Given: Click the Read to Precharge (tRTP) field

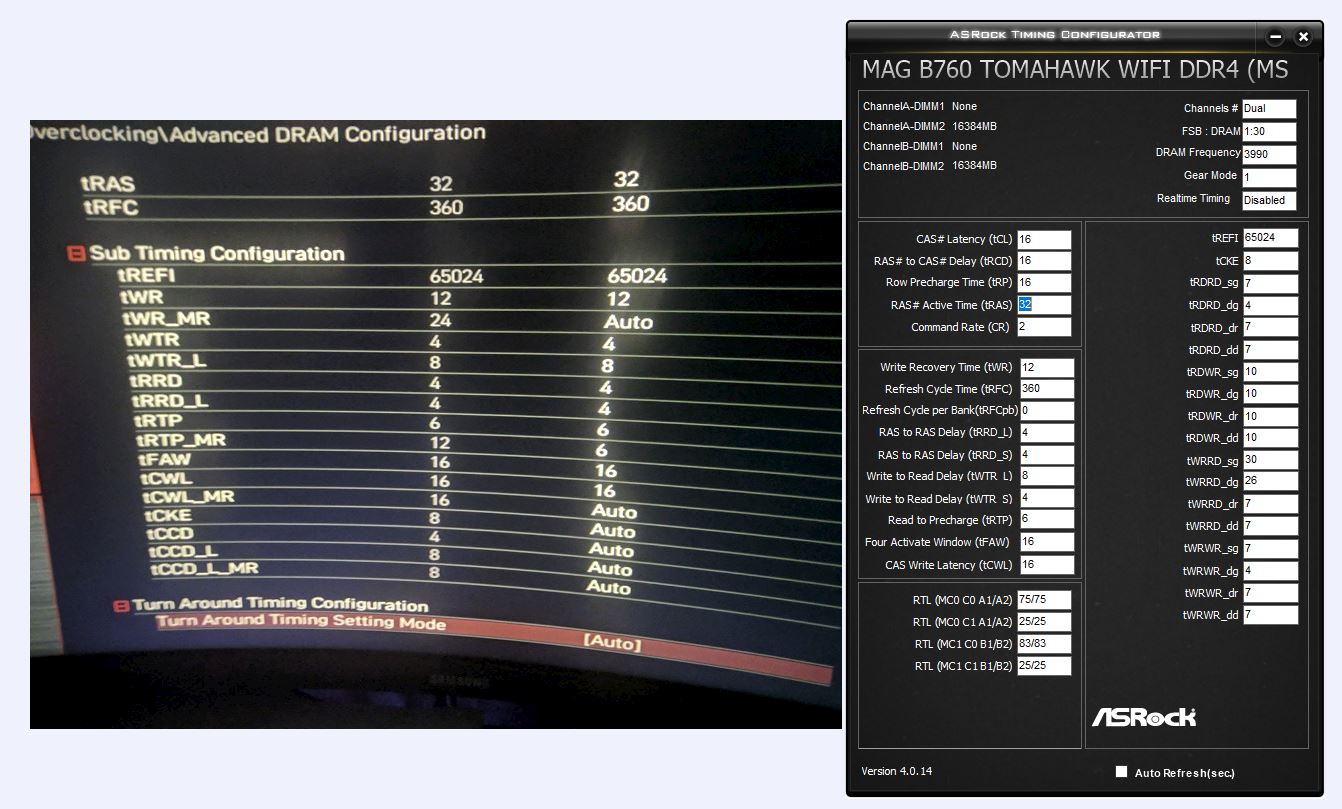Looking at the screenshot, I should pos(1047,520).
